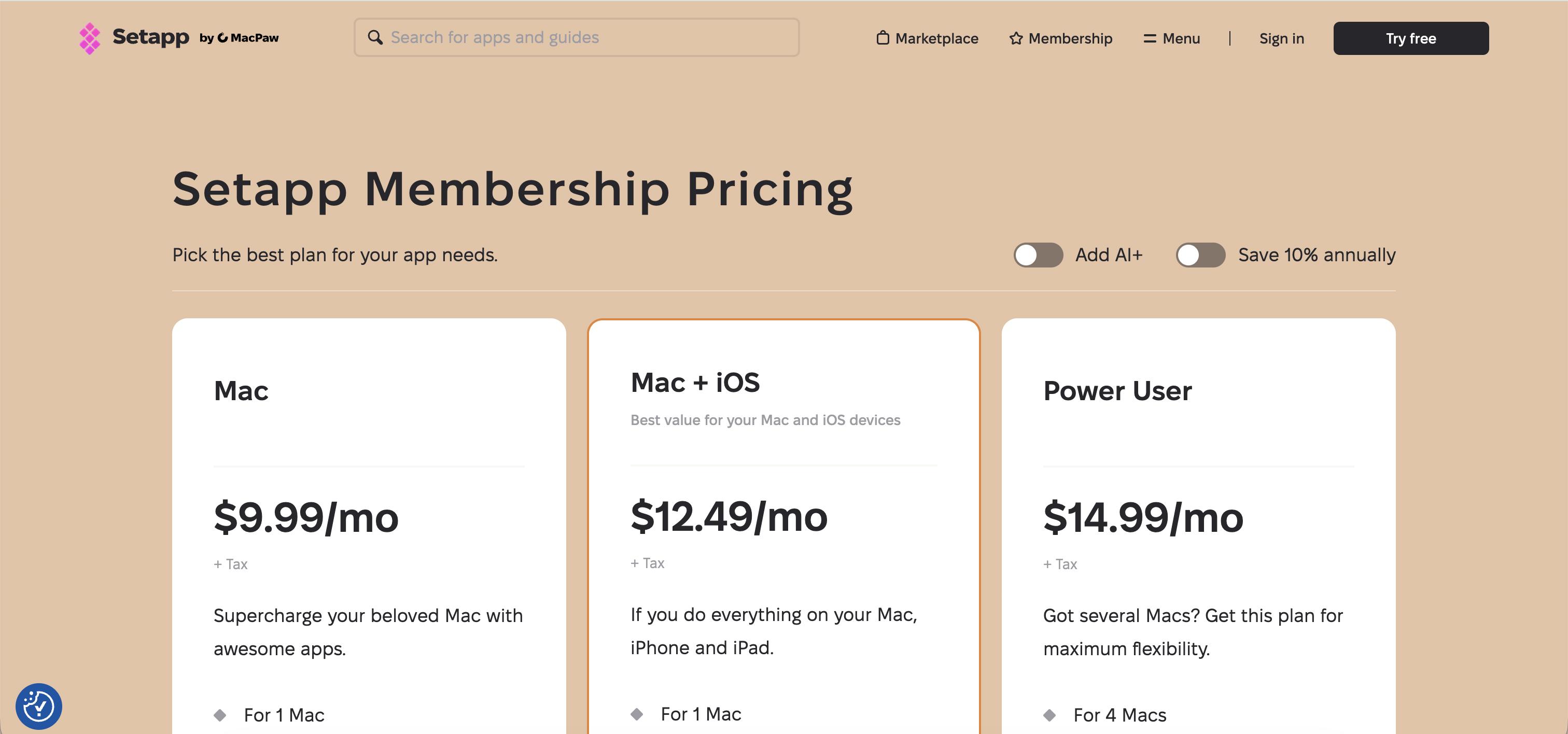Click the Add AI+ toggle knob
Screen dimensions: 1568x734
(x=1026, y=256)
